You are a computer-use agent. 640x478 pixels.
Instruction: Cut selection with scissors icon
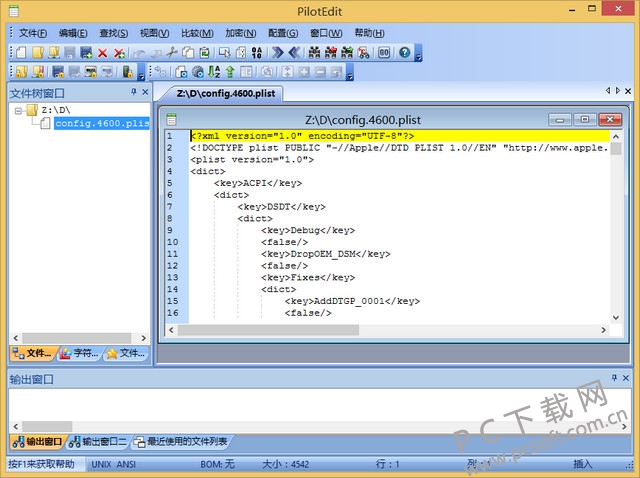172,53
